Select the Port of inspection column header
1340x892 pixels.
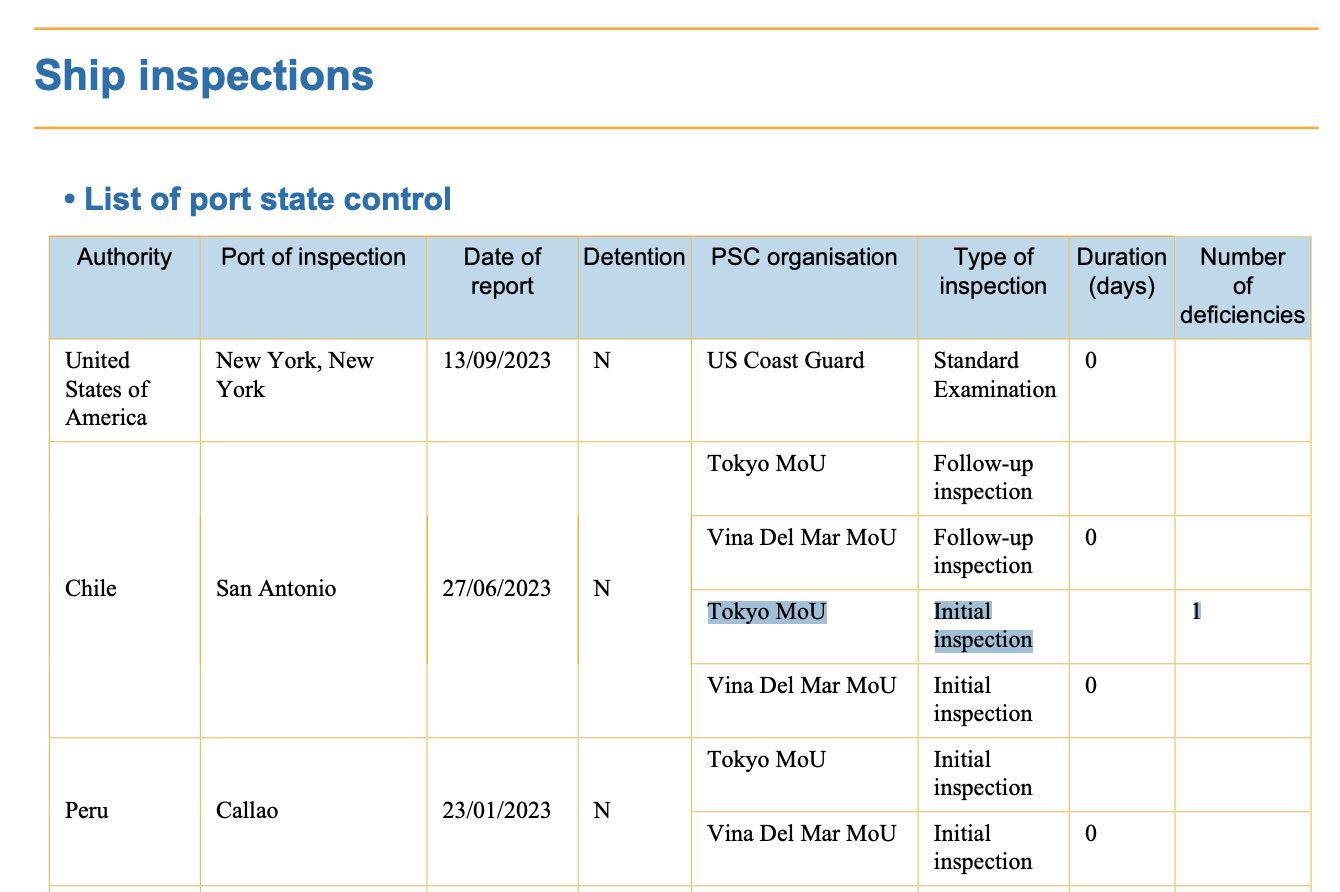click(x=313, y=257)
